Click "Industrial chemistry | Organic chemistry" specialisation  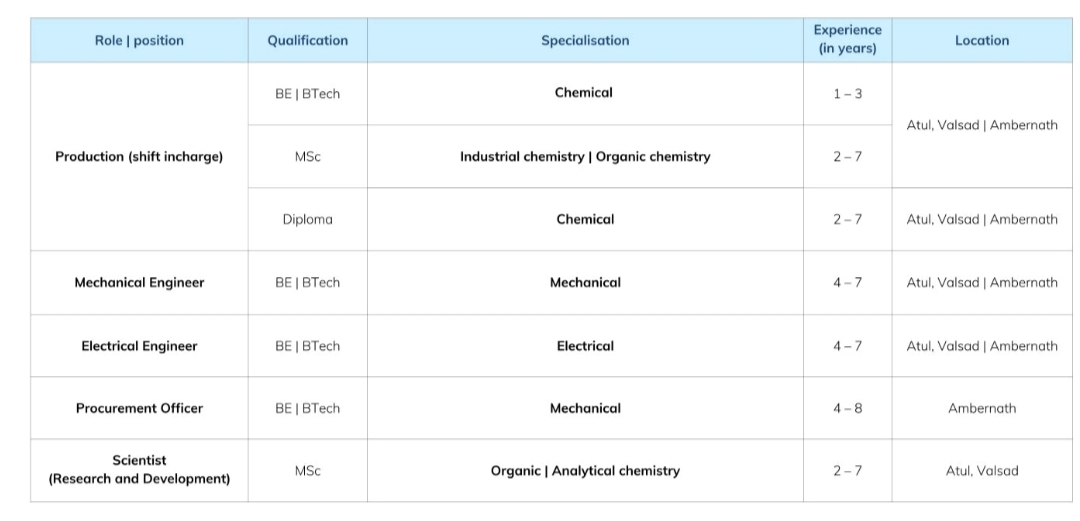[x=585, y=157]
